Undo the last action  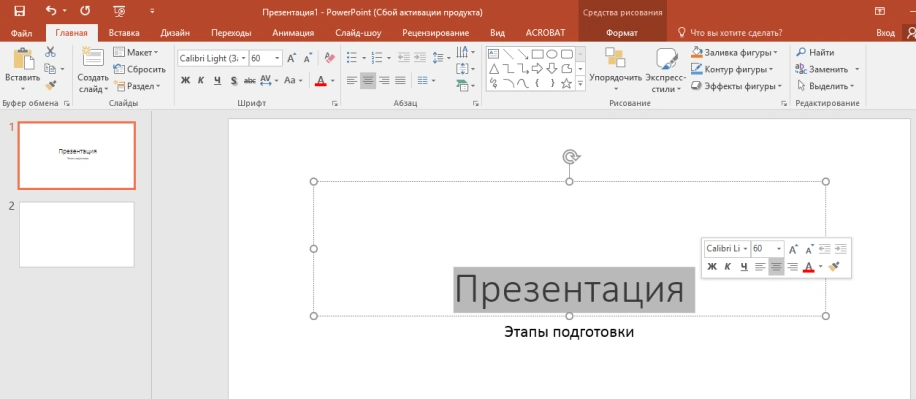(x=51, y=11)
